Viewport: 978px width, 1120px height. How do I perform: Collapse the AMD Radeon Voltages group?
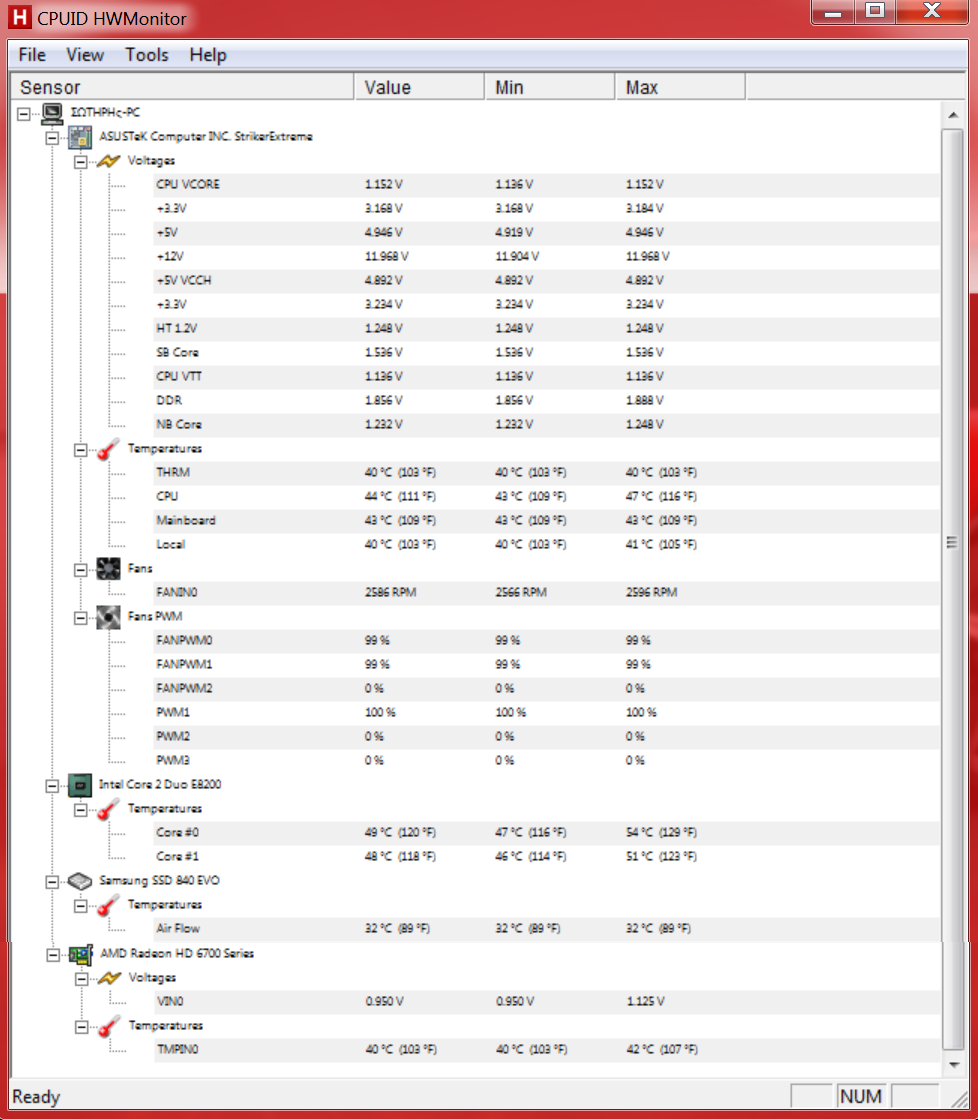pos(81,979)
